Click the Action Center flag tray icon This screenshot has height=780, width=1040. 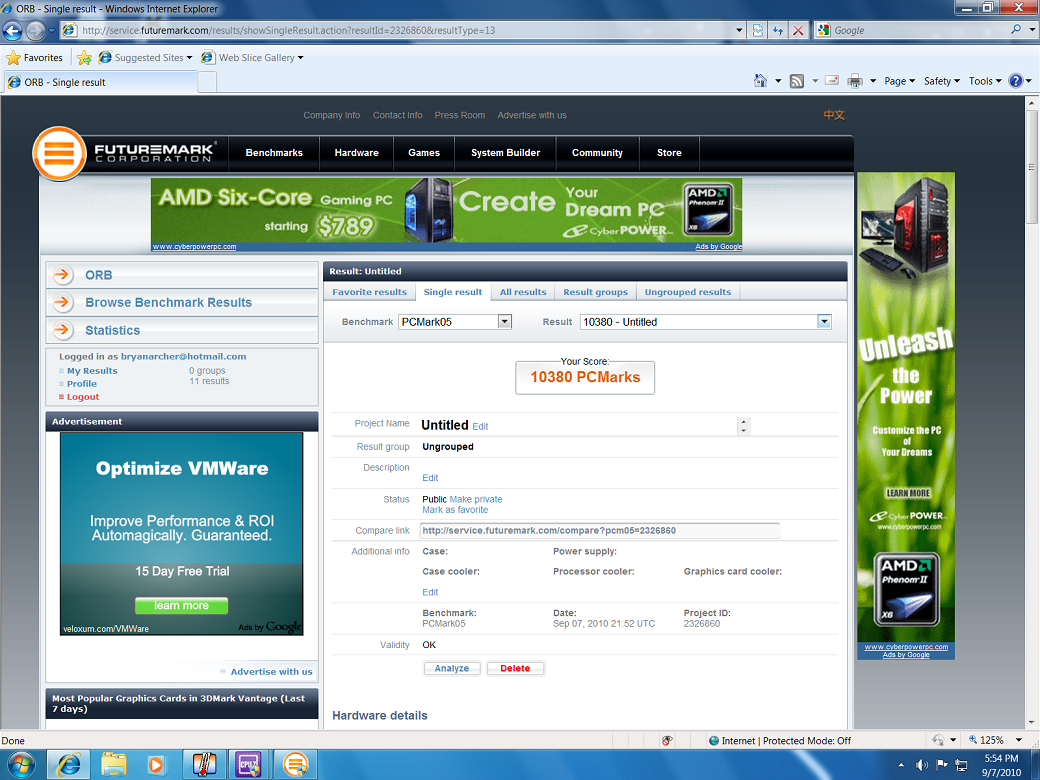pos(941,765)
